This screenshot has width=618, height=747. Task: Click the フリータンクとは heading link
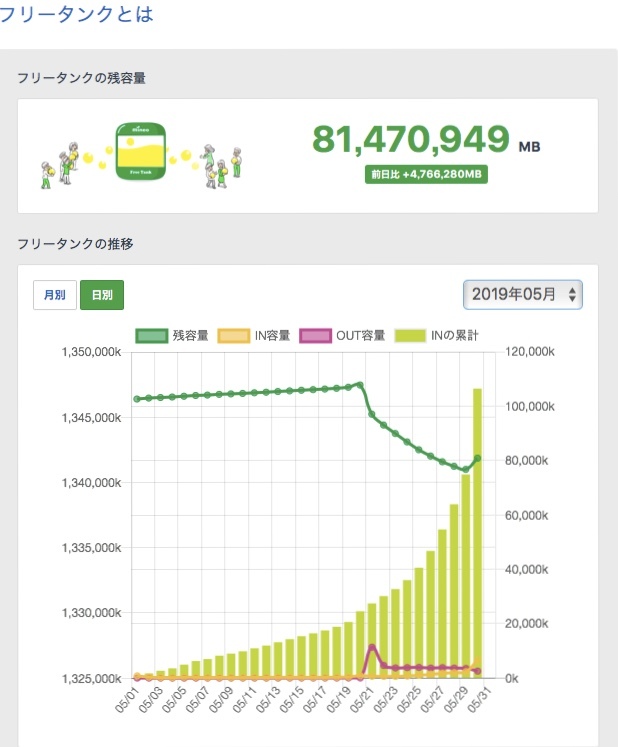click(x=78, y=16)
